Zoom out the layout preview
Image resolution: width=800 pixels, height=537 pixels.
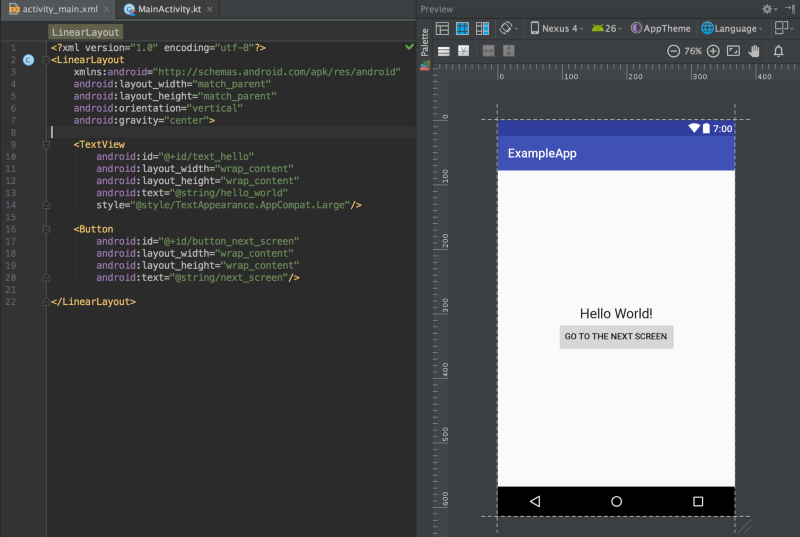tap(673, 51)
